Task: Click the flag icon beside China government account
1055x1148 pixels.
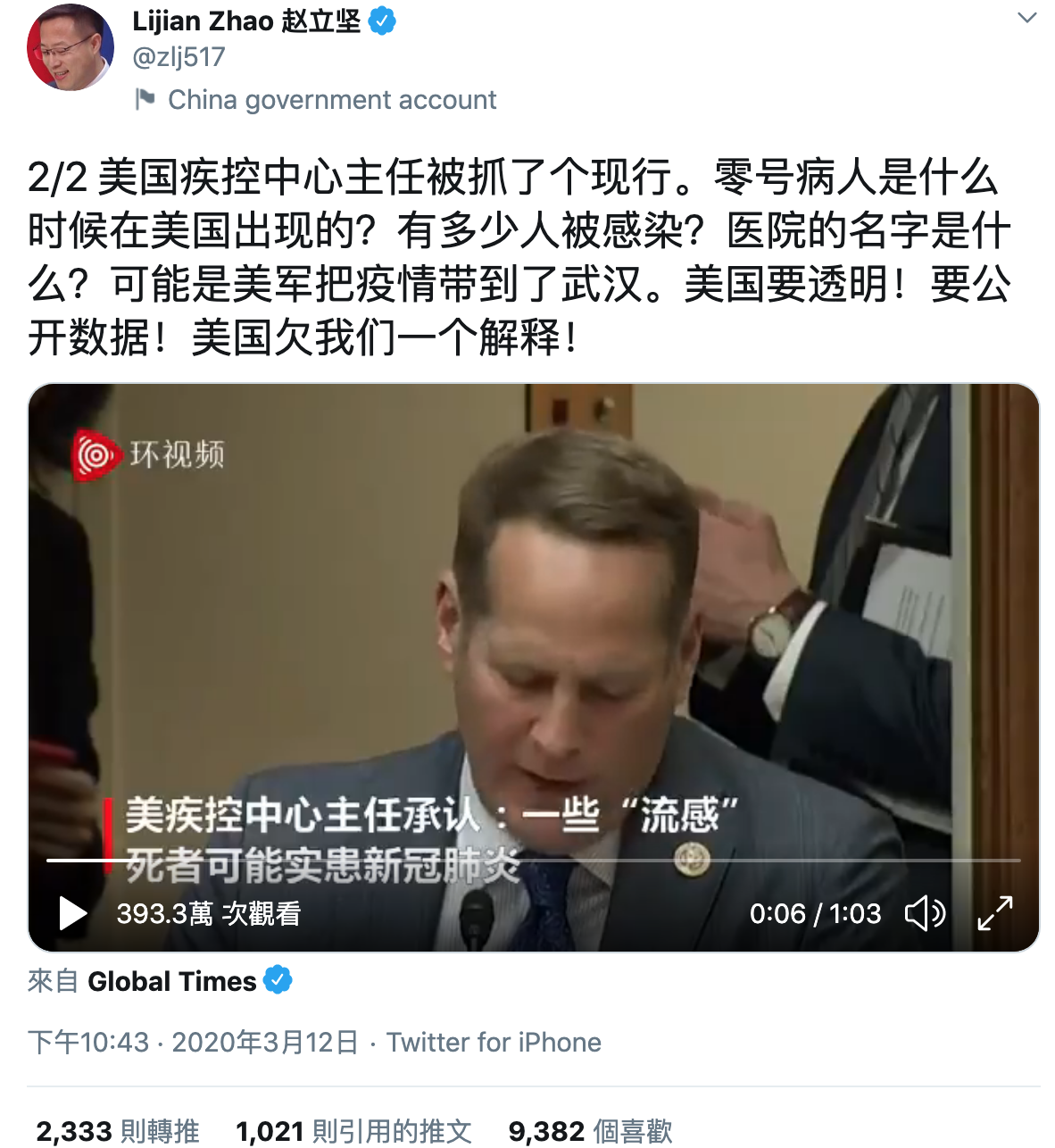Action: point(145,98)
